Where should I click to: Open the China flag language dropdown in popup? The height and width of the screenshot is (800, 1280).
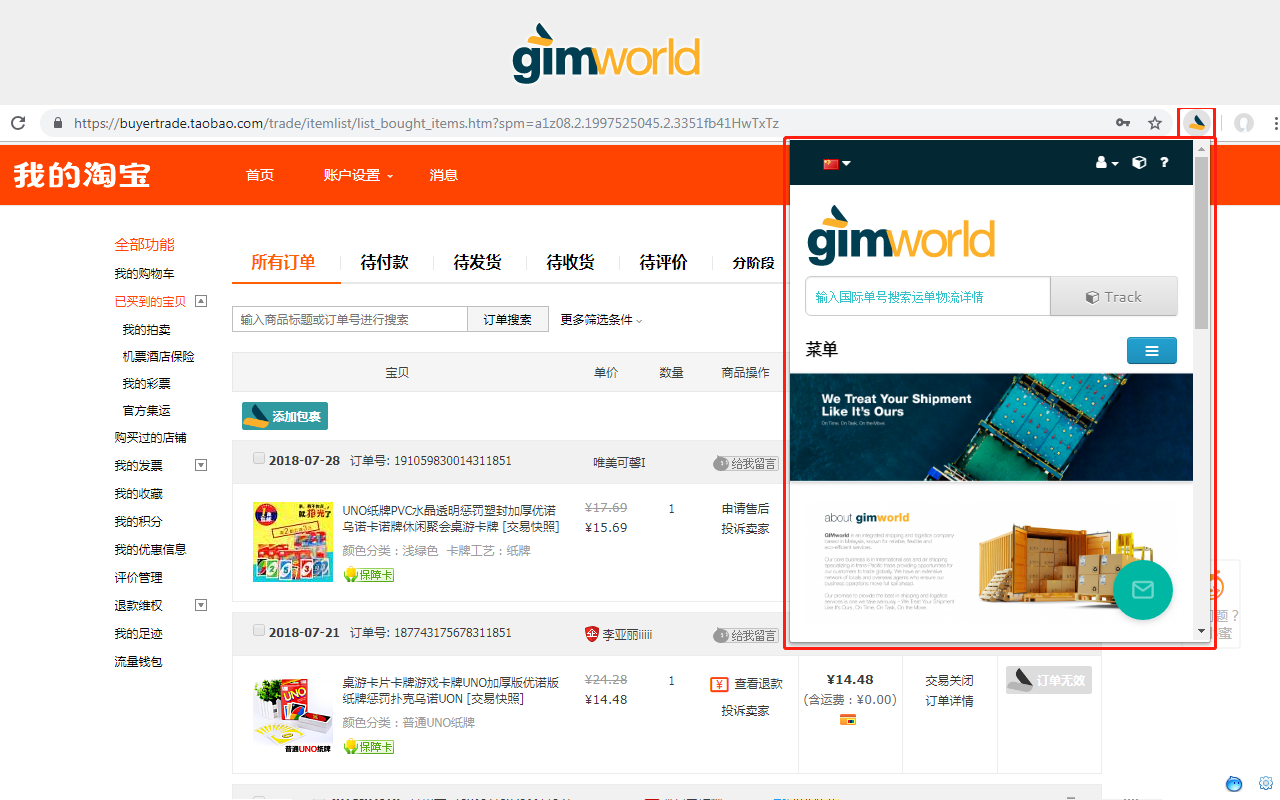pos(835,161)
